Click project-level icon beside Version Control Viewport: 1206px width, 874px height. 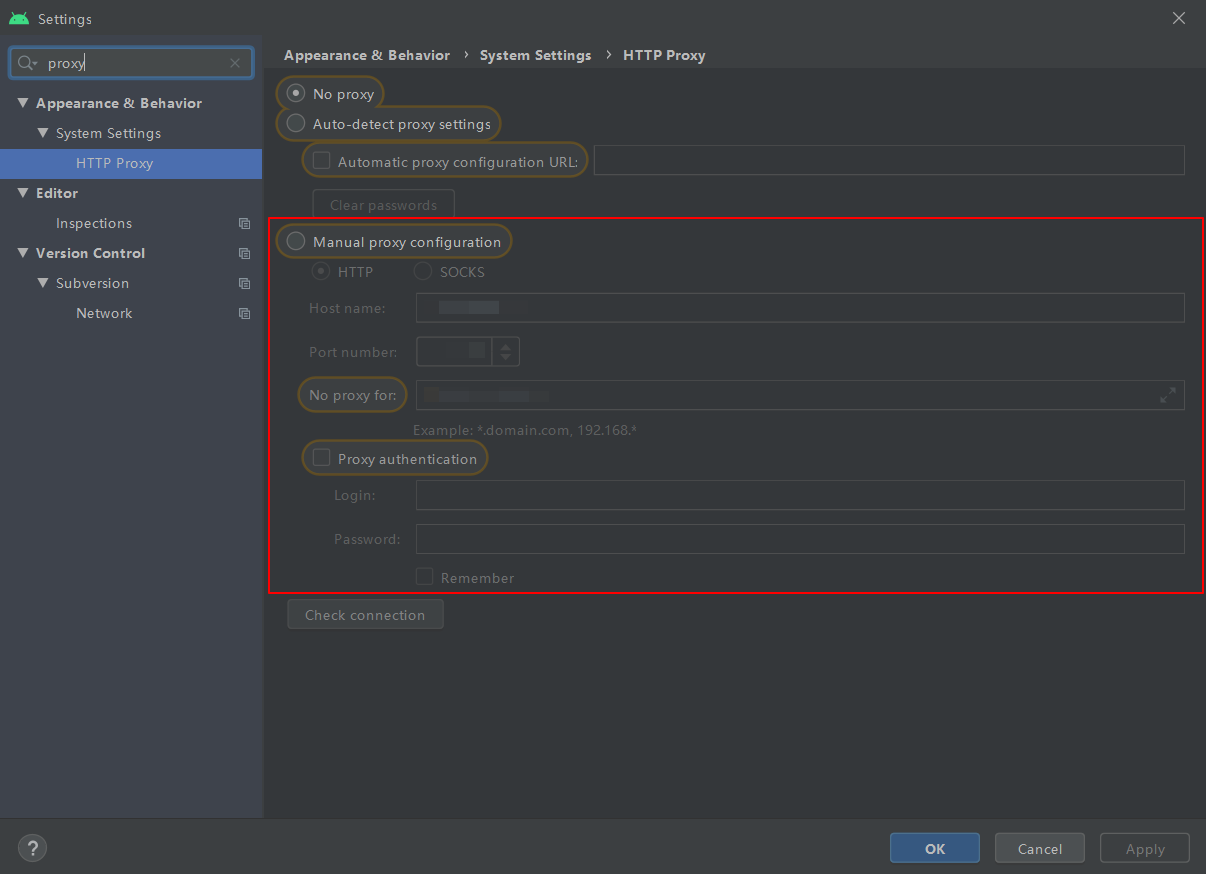(x=244, y=253)
